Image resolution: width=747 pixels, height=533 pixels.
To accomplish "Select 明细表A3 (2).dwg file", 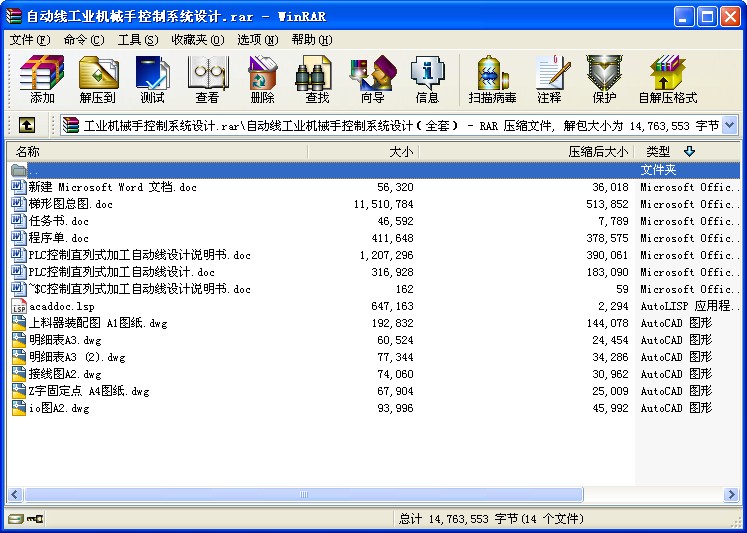I will [77, 357].
